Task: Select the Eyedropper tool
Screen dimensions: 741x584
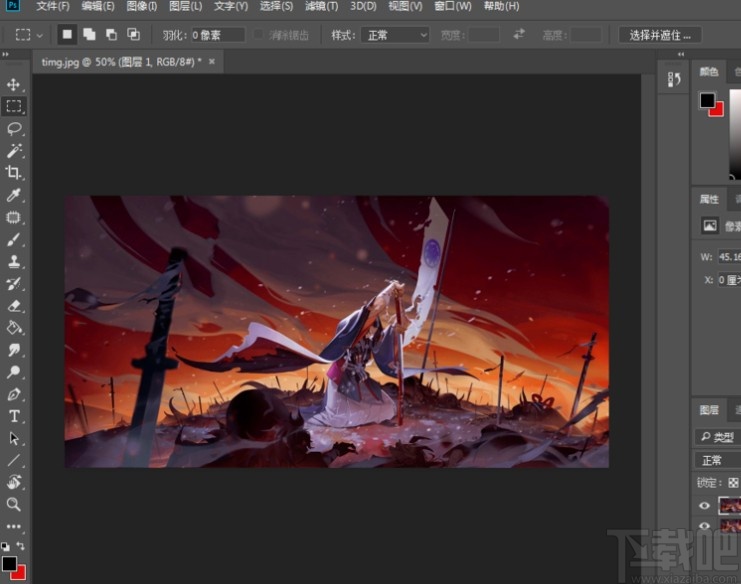Action: click(x=13, y=195)
